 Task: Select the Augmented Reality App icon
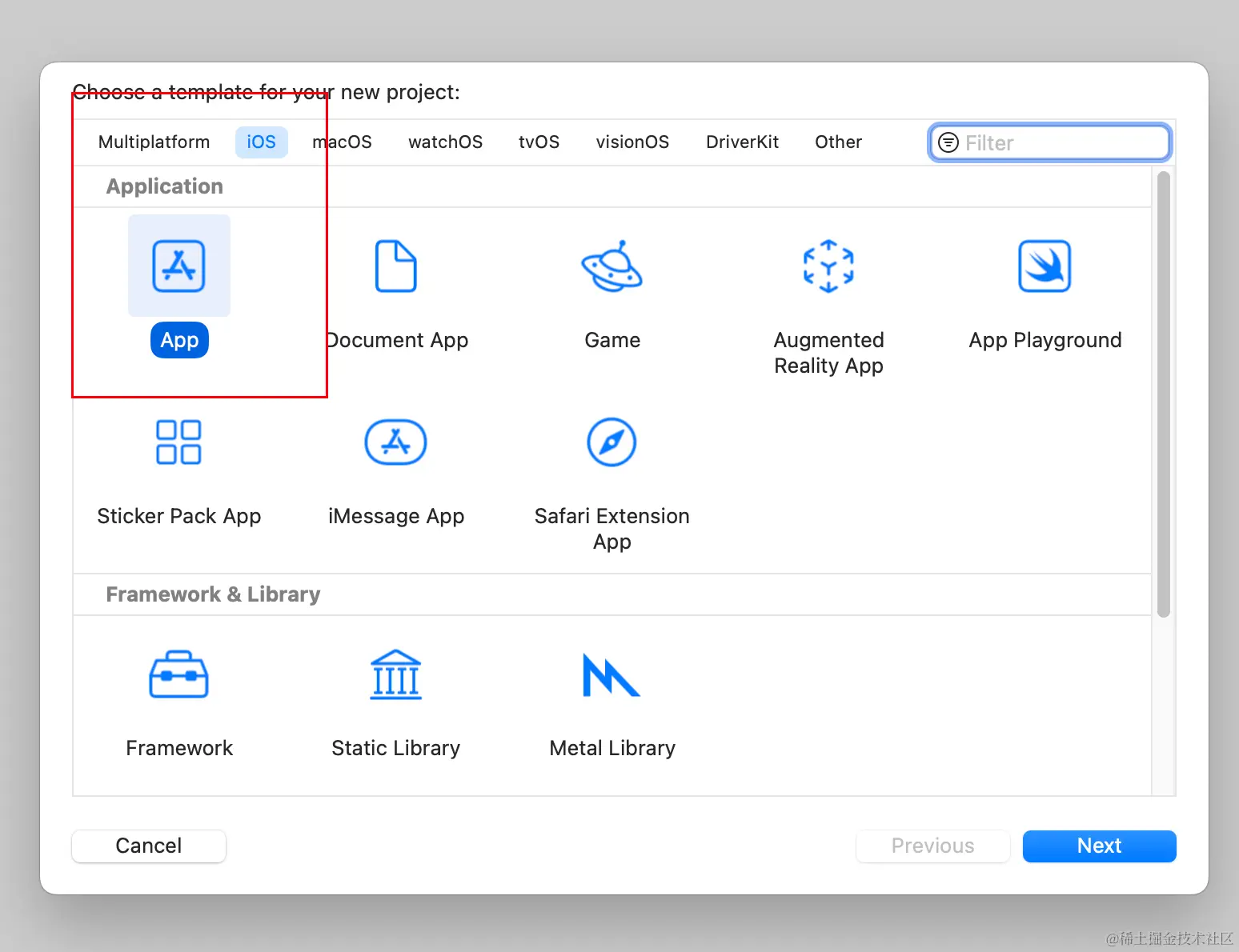[x=828, y=266]
